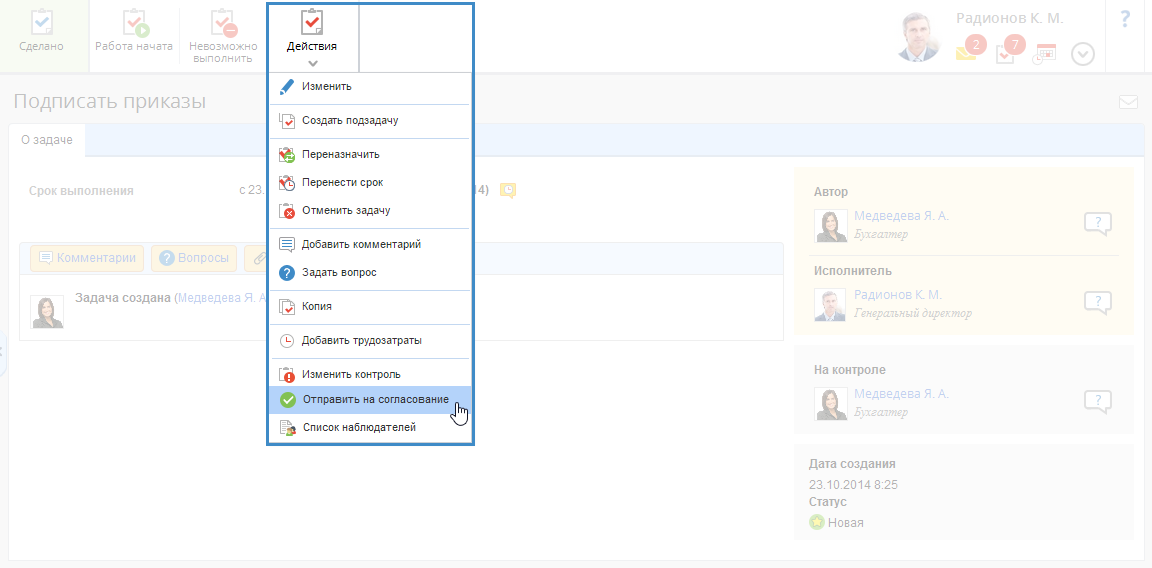Image resolution: width=1152 pixels, height=568 pixels.
Task: Ask the author Медведева a question icon
Action: [x=1097, y=224]
